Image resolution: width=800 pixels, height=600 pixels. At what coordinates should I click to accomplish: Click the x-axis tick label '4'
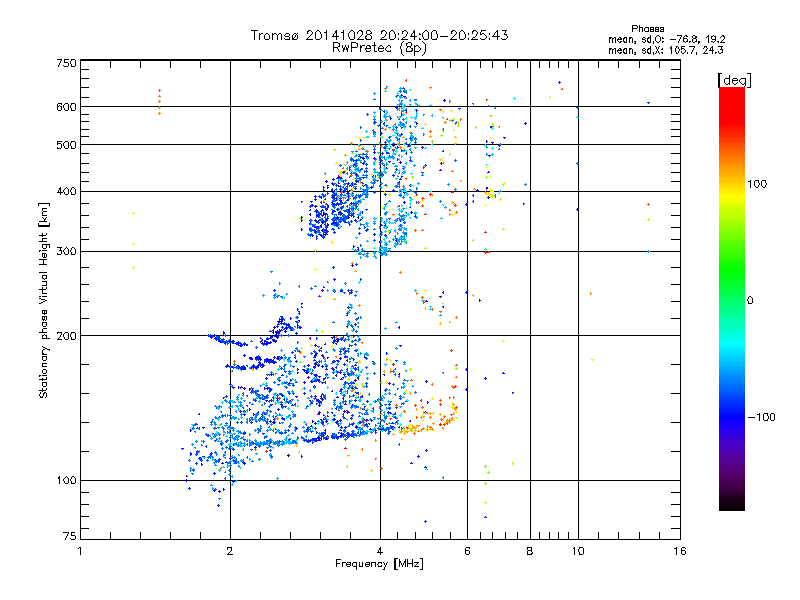[x=380, y=551]
